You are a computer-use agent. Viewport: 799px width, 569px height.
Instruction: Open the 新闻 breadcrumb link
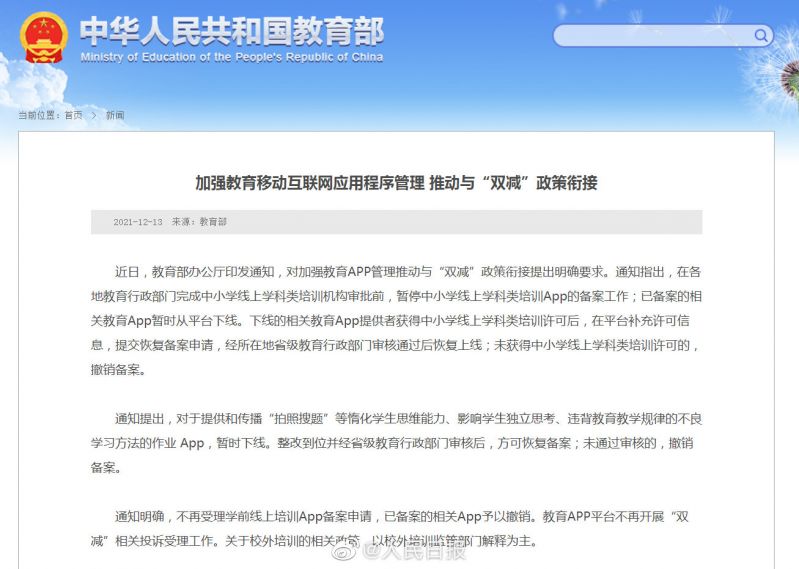pos(115,115)
